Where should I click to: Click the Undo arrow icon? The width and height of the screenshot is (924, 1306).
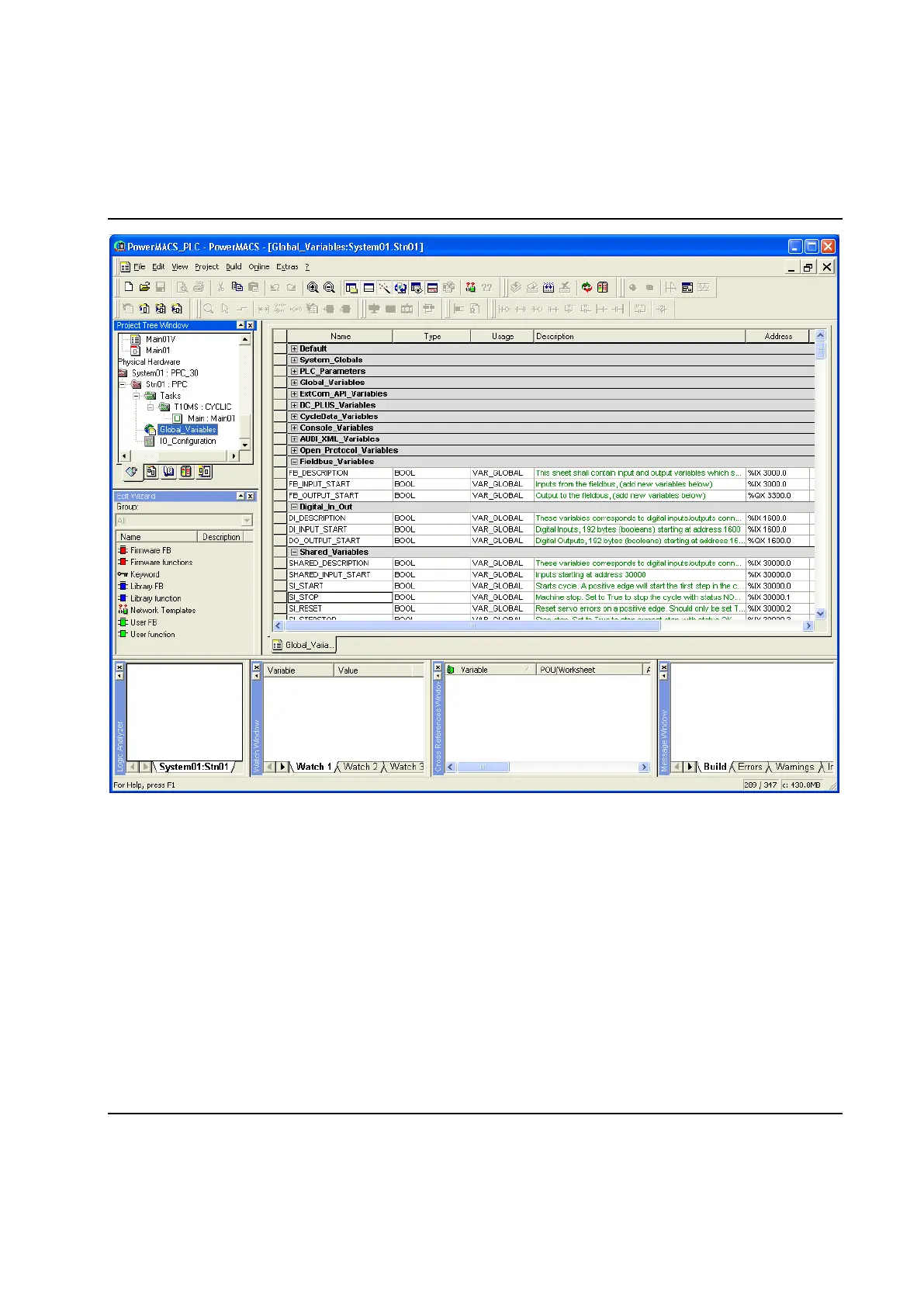pos(275,287)
